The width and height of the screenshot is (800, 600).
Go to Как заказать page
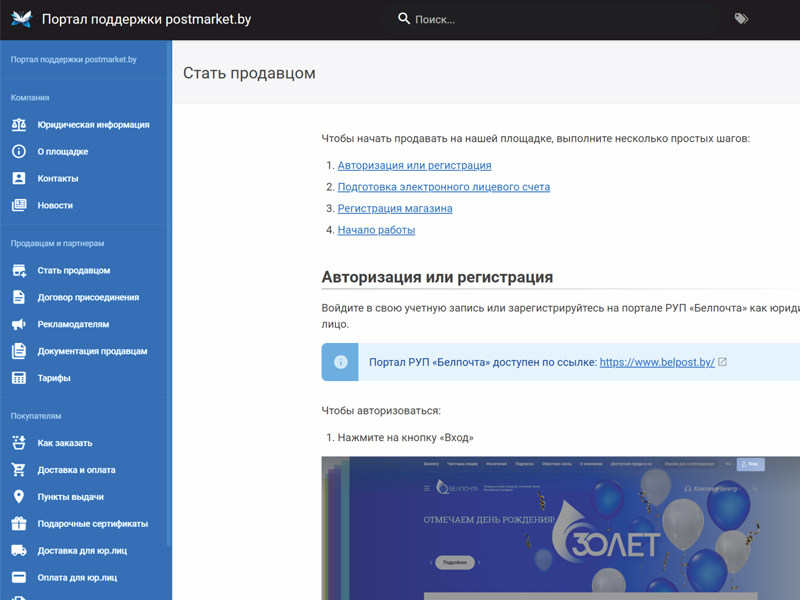click(65, 443)
